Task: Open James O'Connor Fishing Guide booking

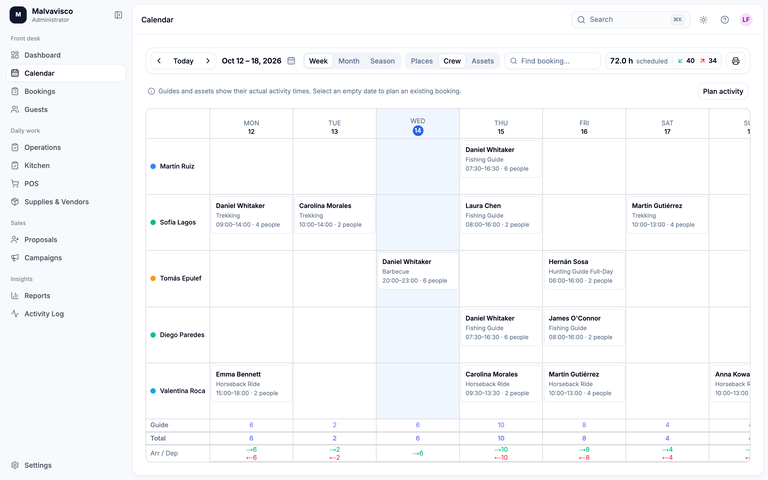Action: pyautogui.click(x=584, y=327)
